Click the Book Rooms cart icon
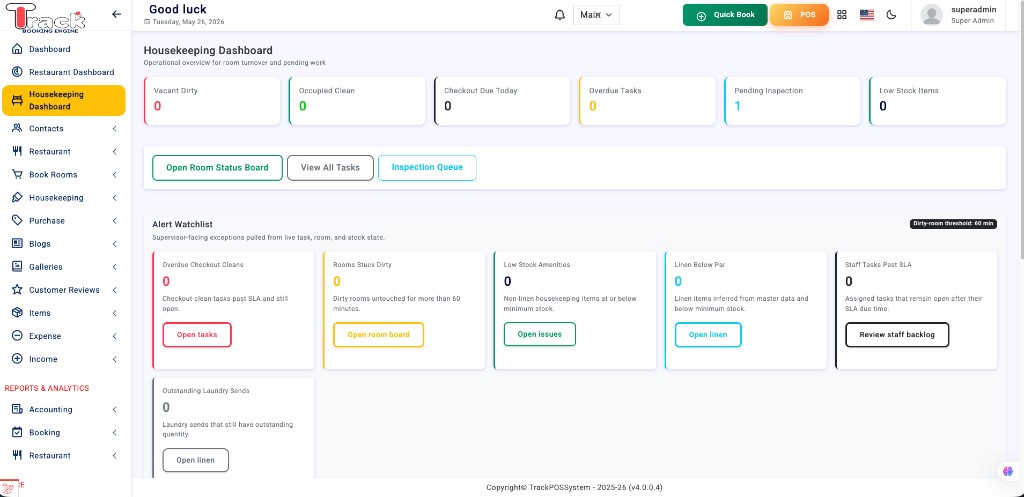This screenshot has width=1024, height=497. [18, 174]
